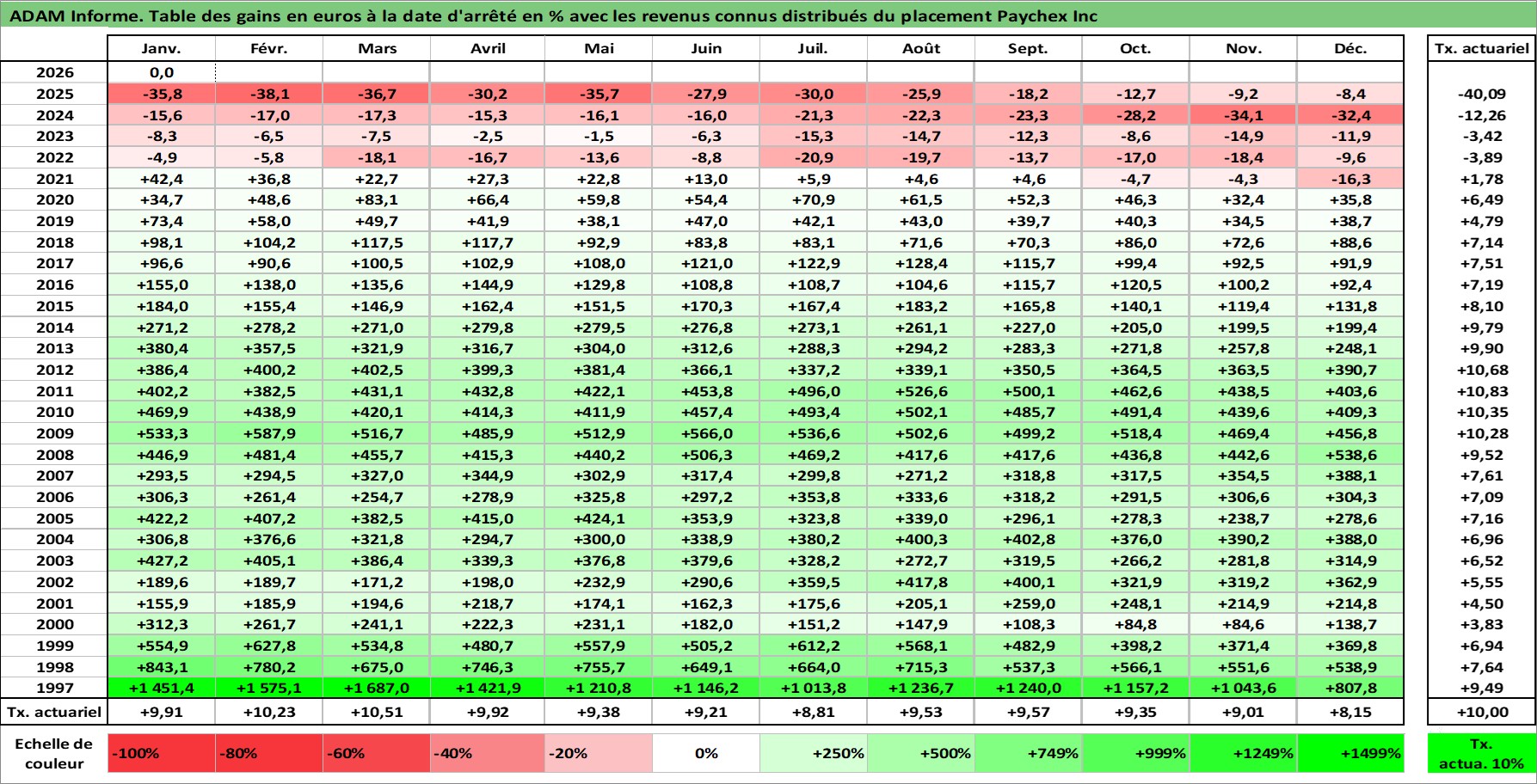This screenshot has width=1537, height=784.
Task: Click the Tx. actuariel column header
Action: (1482, 49)
